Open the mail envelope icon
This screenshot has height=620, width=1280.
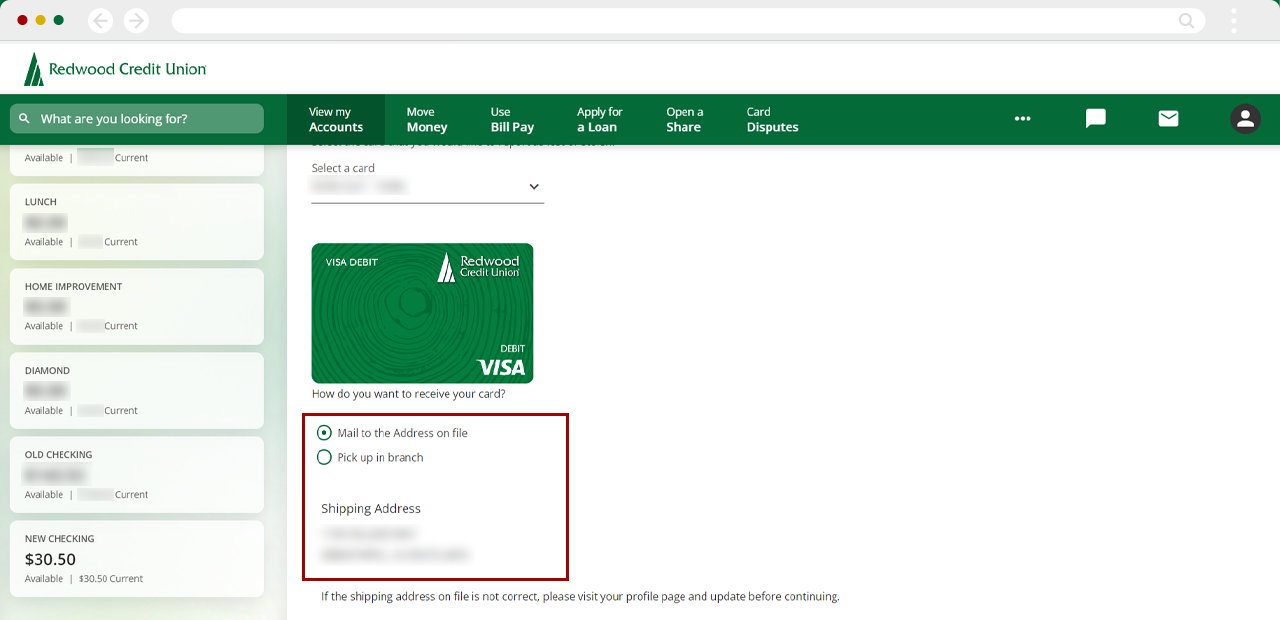(1168, 119)
